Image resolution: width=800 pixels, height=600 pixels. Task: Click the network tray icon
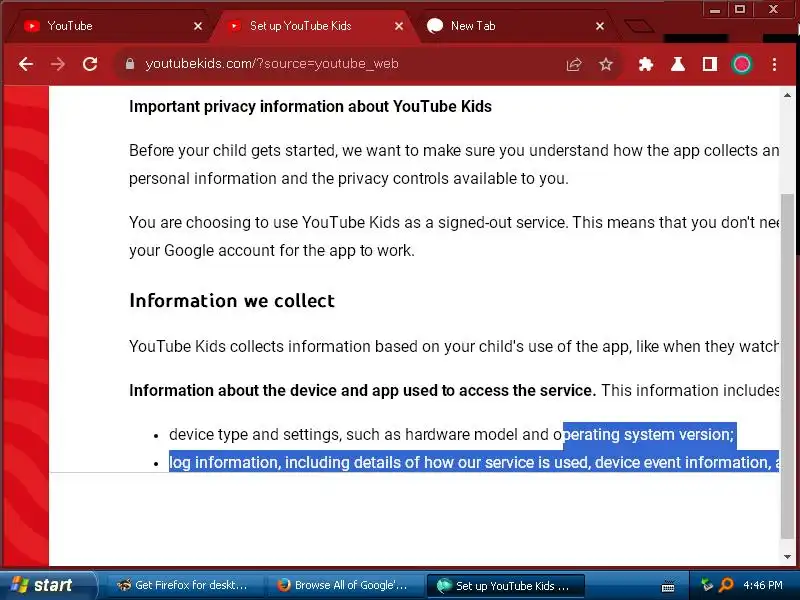click(707, 585)
